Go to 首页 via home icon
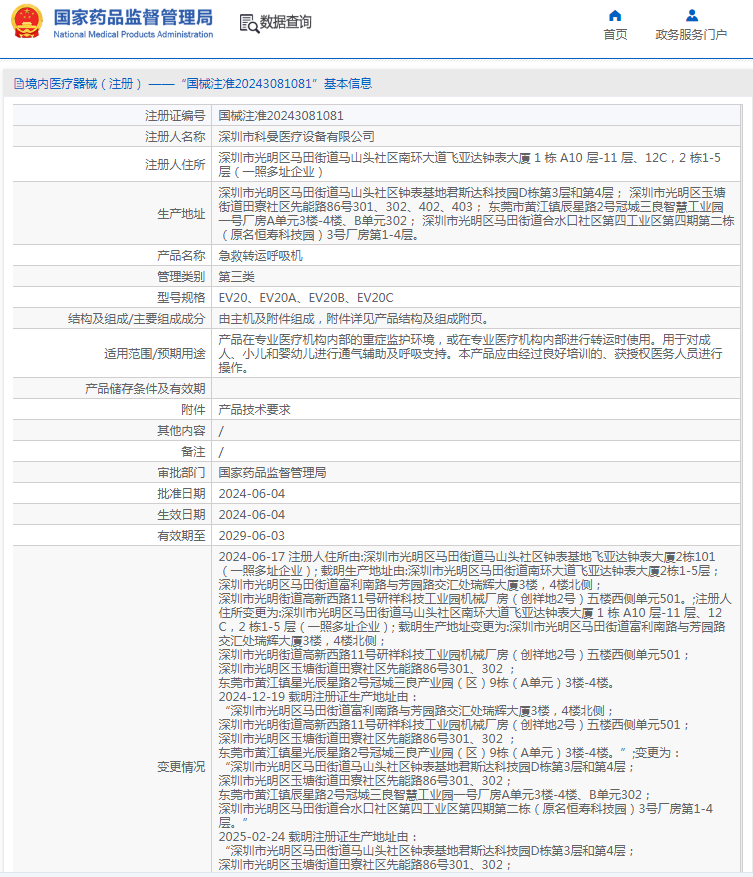The image size is (753, 877). 615,15
